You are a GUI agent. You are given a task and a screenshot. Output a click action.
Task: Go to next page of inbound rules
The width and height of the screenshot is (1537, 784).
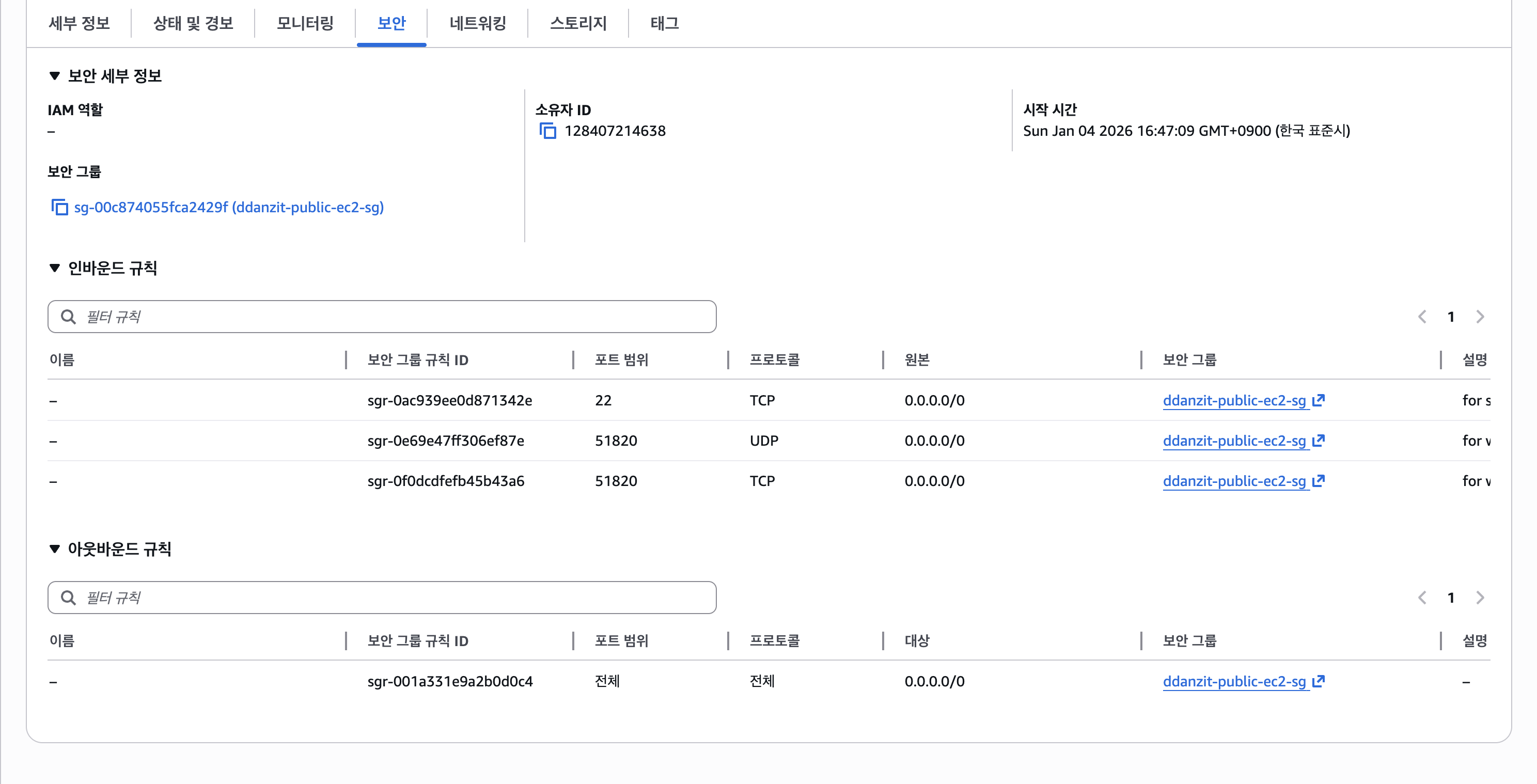coord(1479,316)
